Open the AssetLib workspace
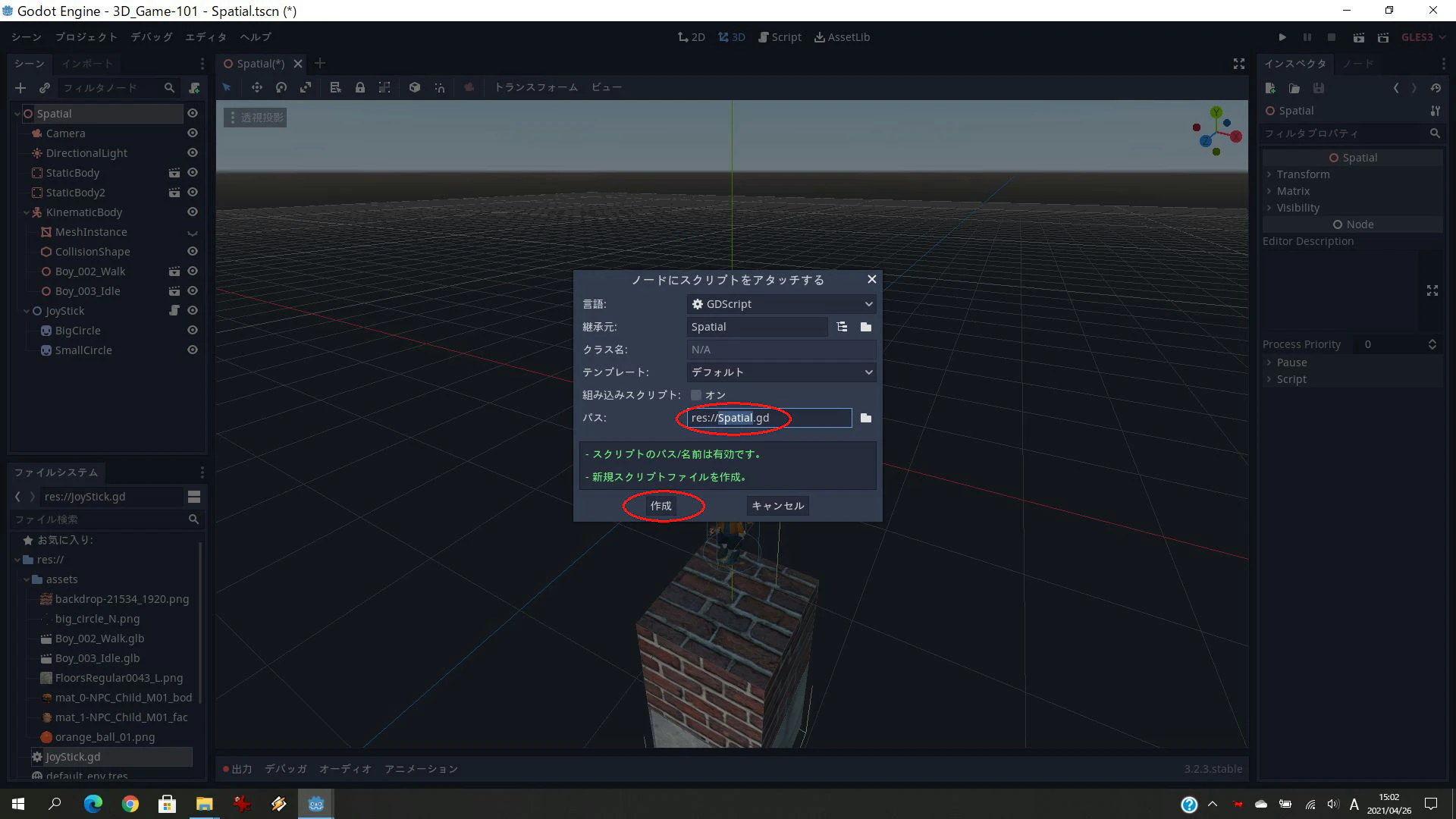The height and width of the screenshot is (819, 1456). [842, 37]
